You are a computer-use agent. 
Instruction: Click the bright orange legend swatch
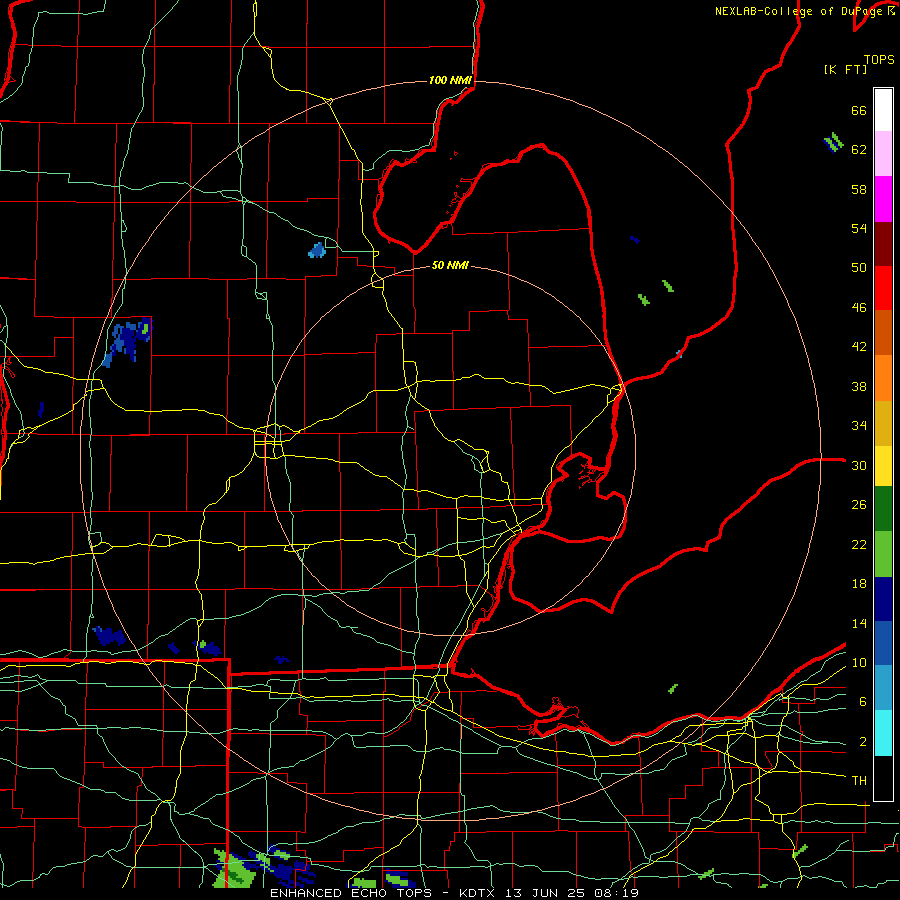883,378
